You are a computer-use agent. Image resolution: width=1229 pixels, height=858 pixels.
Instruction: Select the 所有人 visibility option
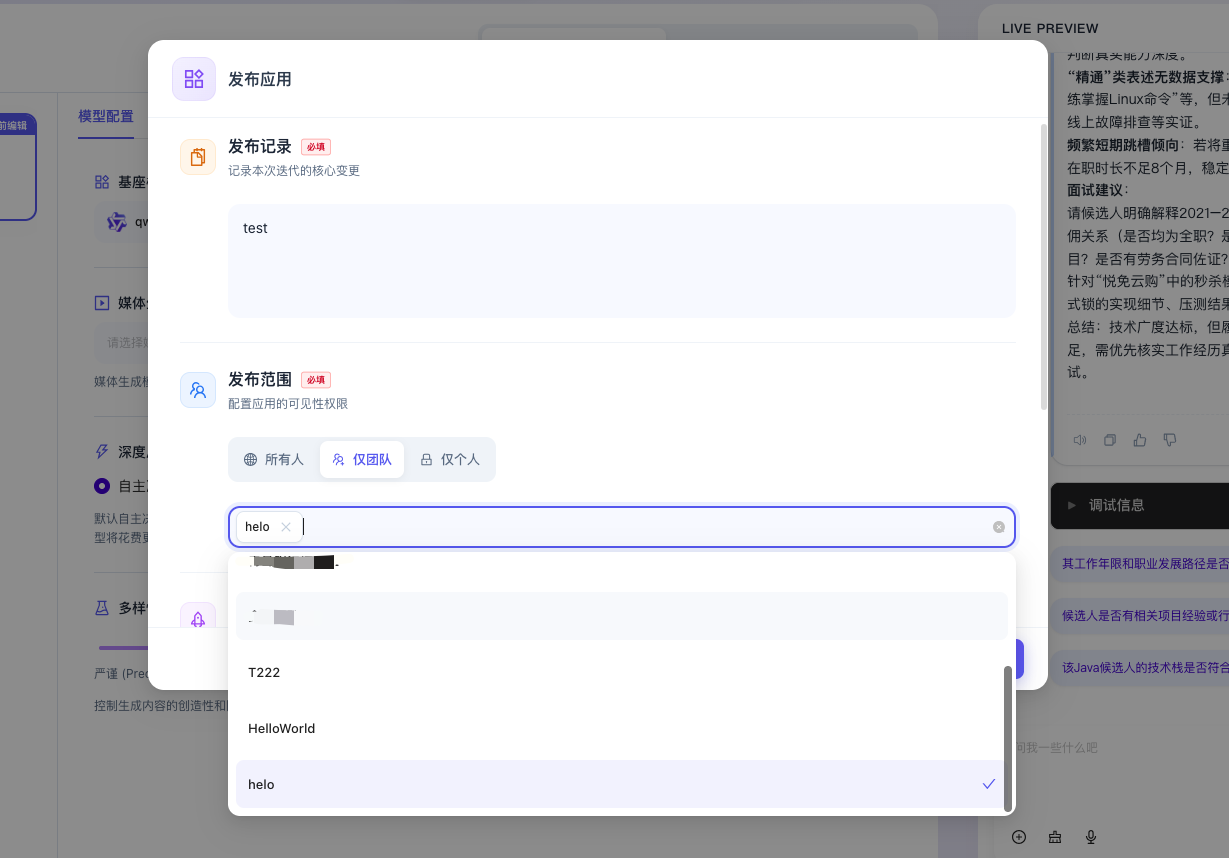click(274, 460)
